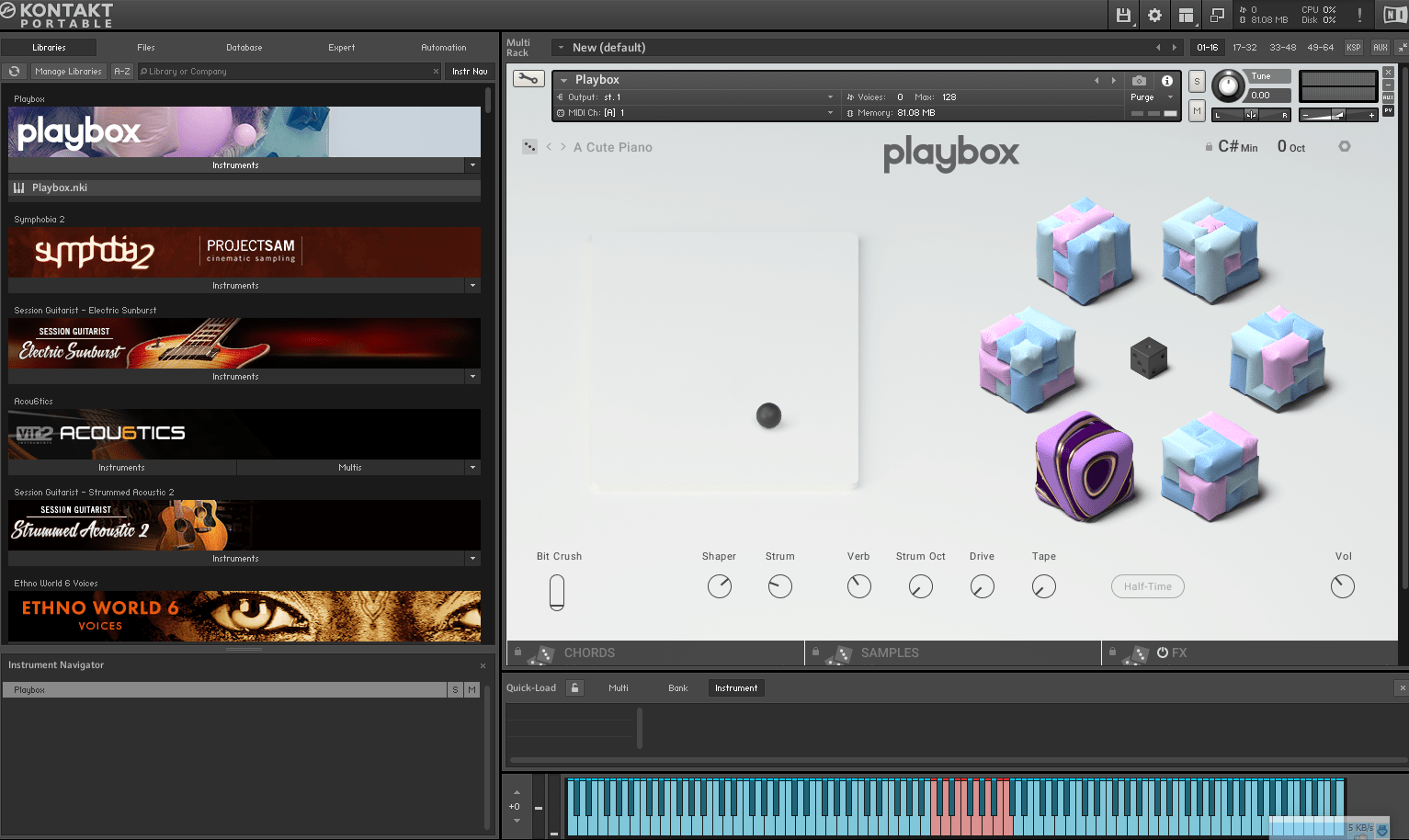
Task: Click the Native Instruments NI logo
Action: click(x=1394, y=15)
